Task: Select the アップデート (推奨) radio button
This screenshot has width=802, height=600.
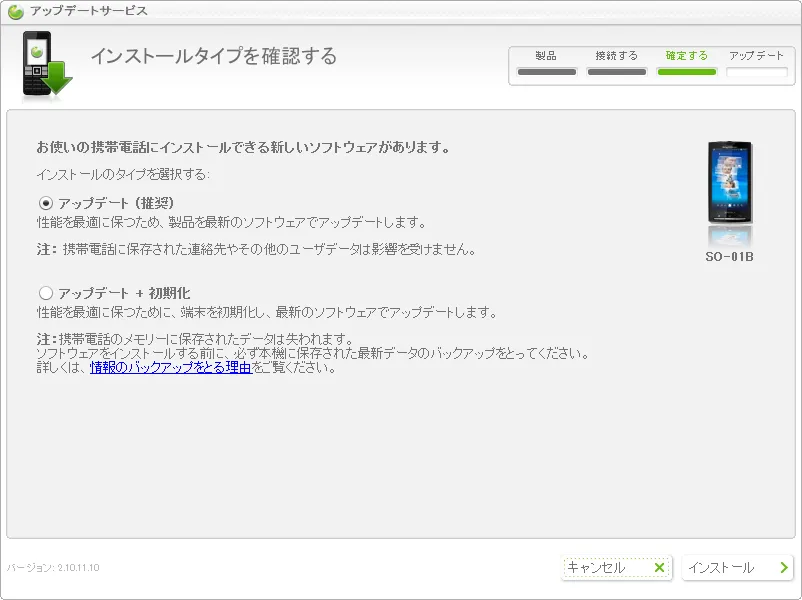Action: point(45,203)
